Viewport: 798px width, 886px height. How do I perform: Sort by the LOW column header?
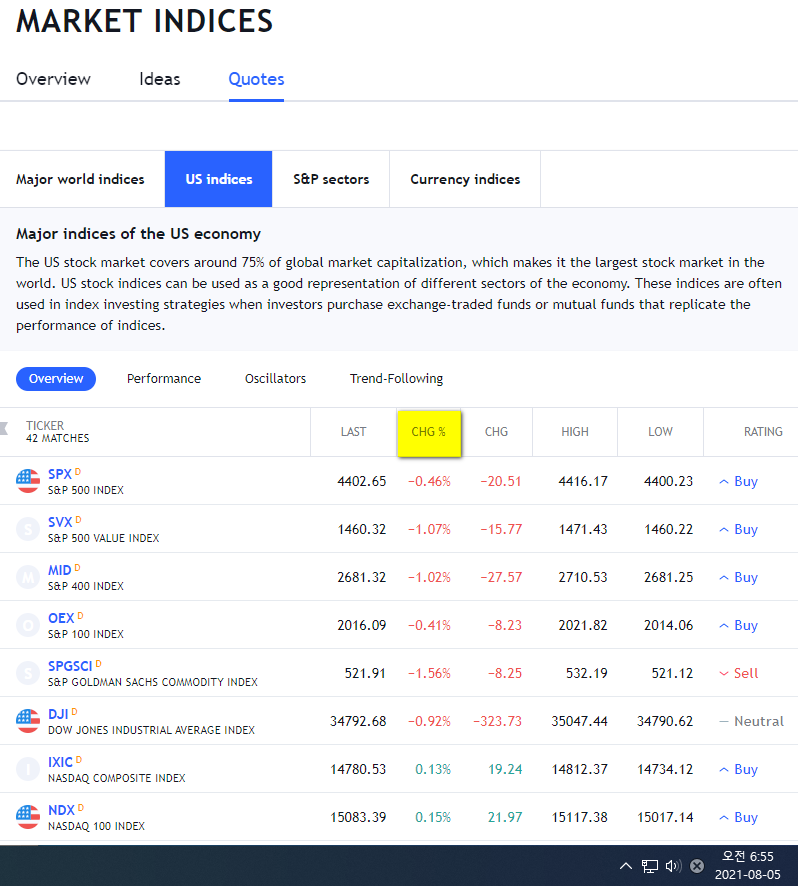[660, 432]
